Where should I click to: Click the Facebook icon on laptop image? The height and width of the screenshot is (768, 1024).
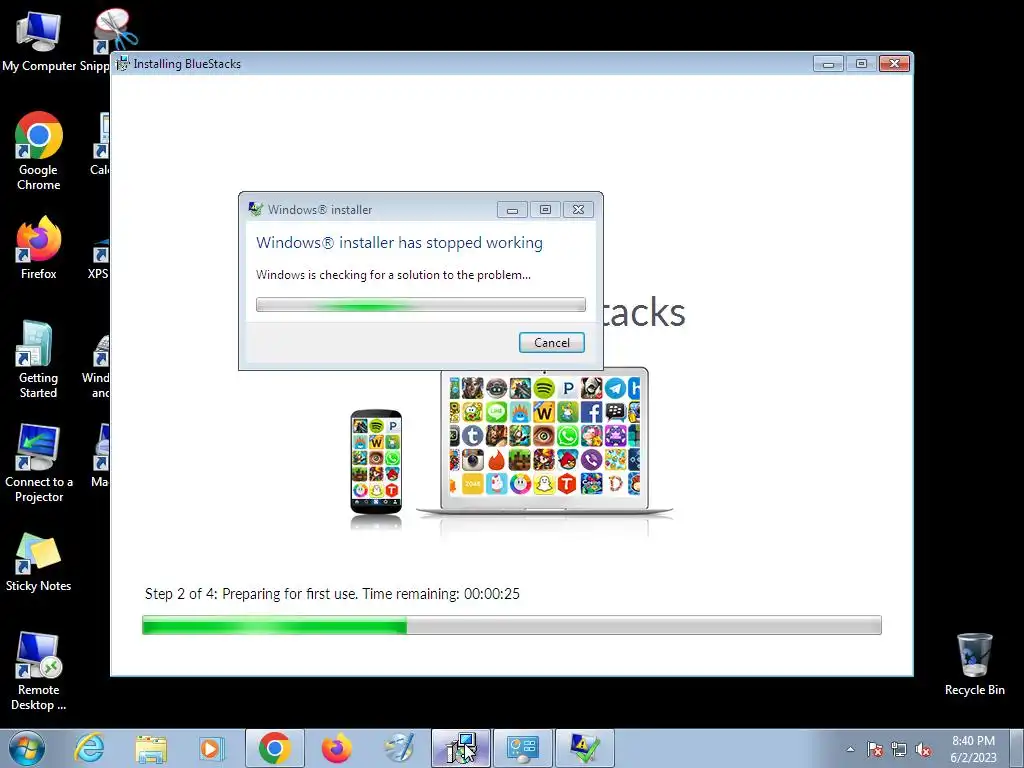591,412
